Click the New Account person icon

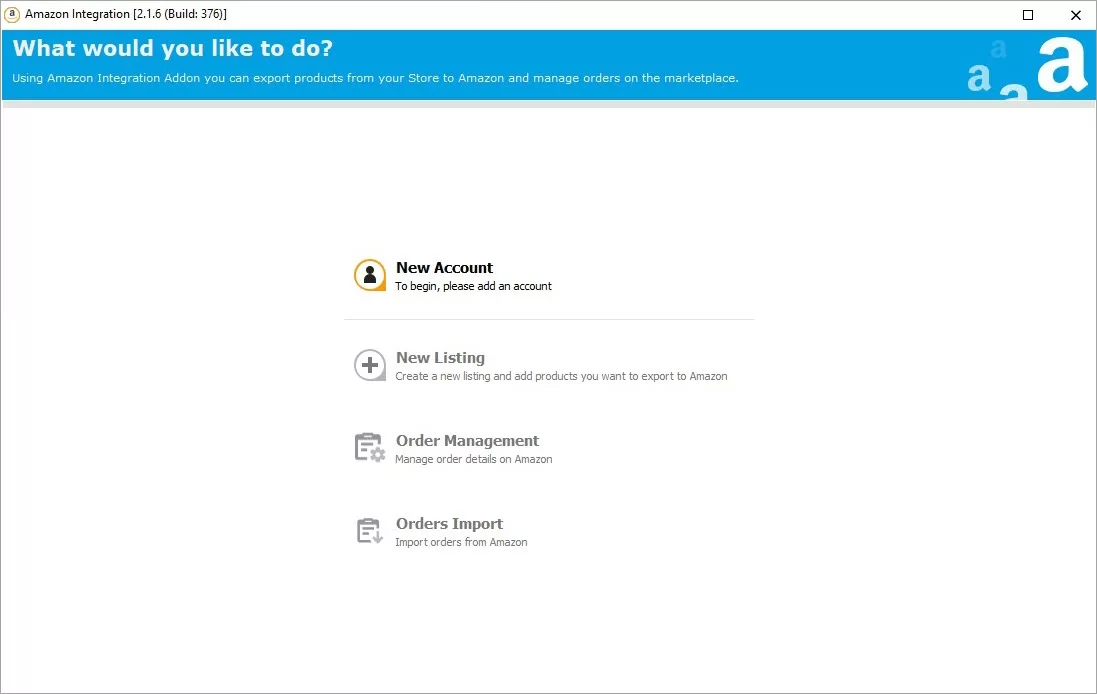pyautogui.click(x=369, y=275)
